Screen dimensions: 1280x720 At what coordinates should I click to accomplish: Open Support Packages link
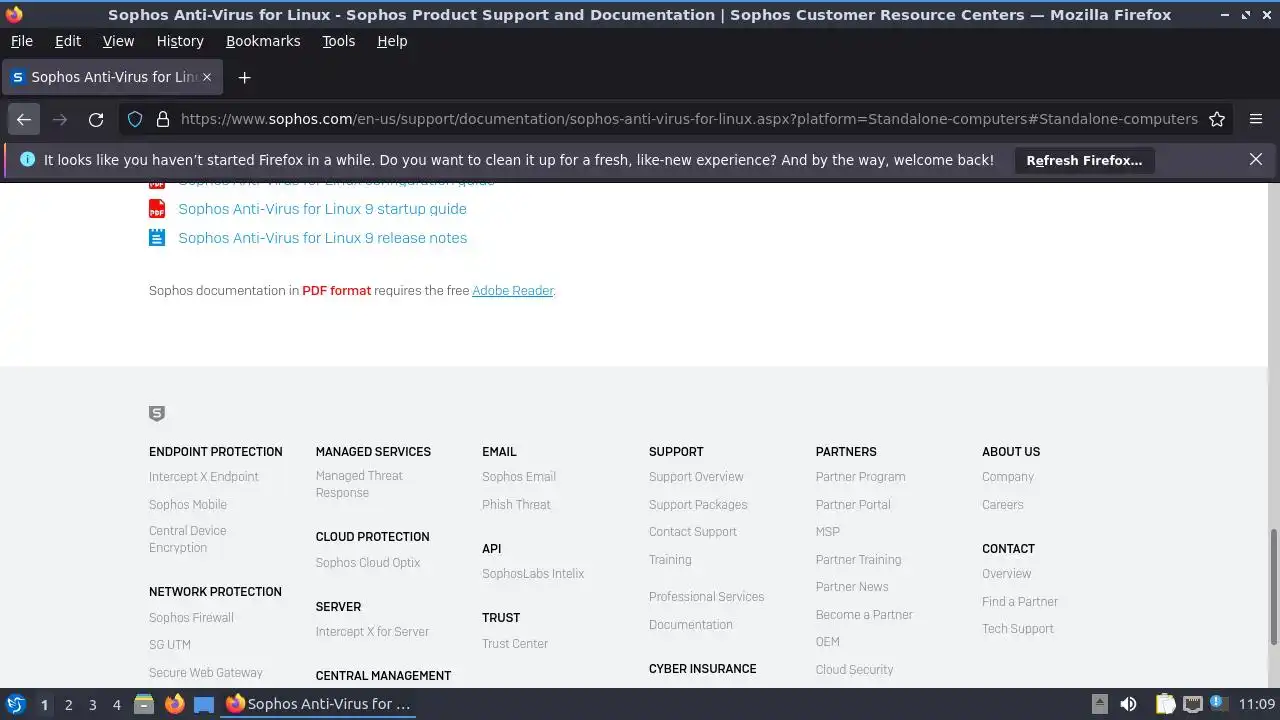(698, 505)
